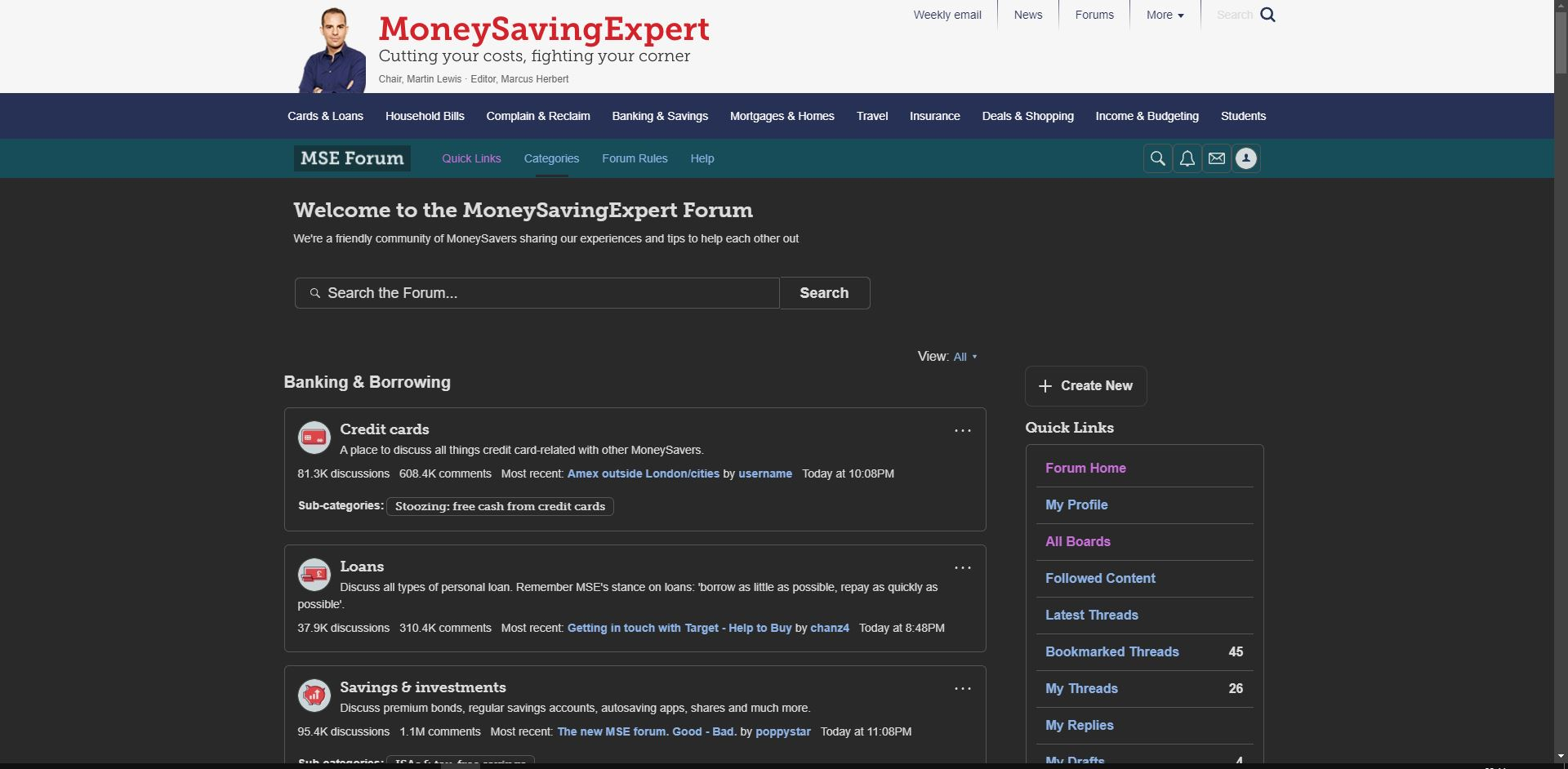Open the forum search magnifier icon
The width and height of the screenshot is (1568, 769).
tap(1157, 158)
